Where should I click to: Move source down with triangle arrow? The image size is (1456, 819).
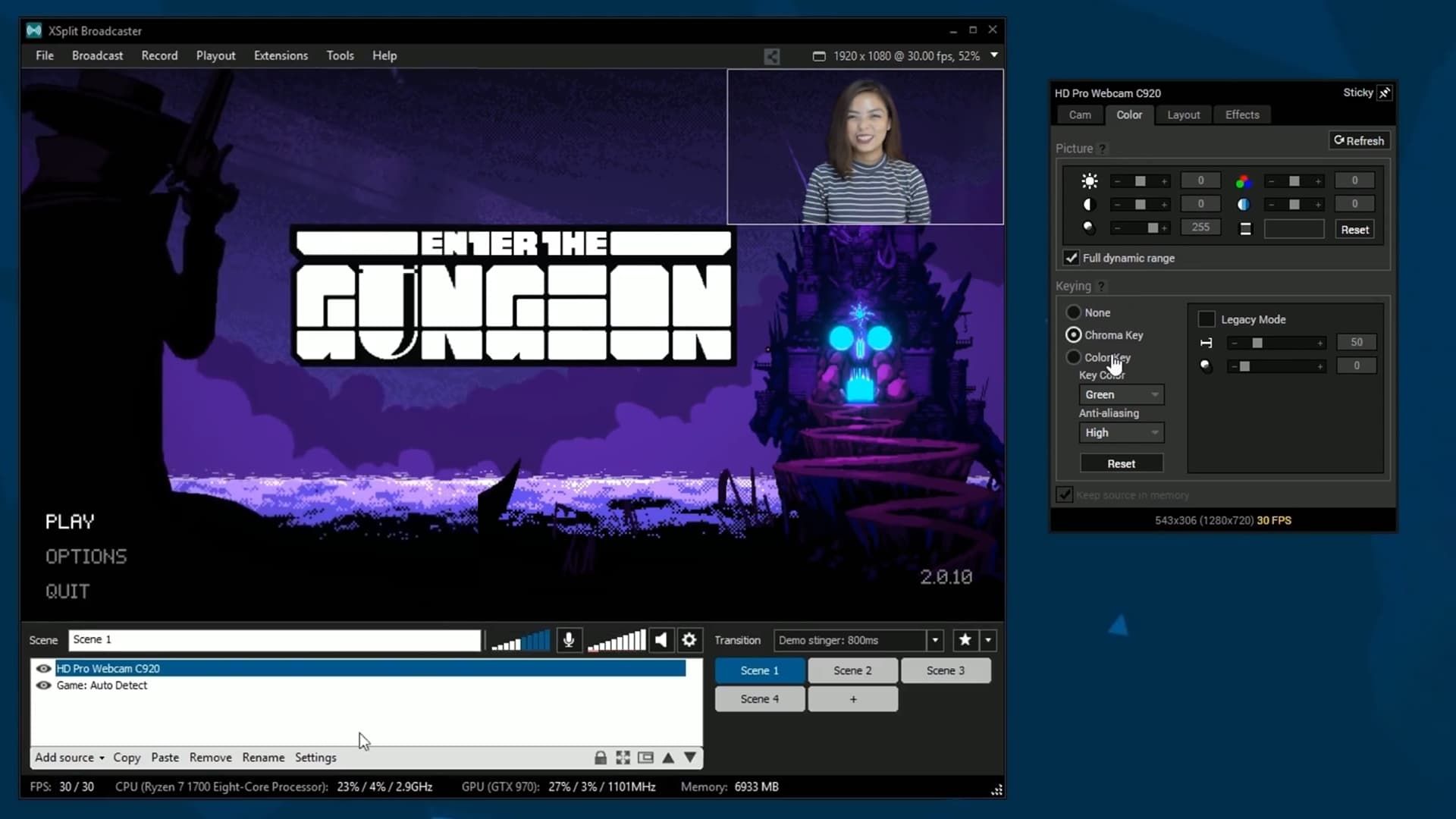(690, 758)
